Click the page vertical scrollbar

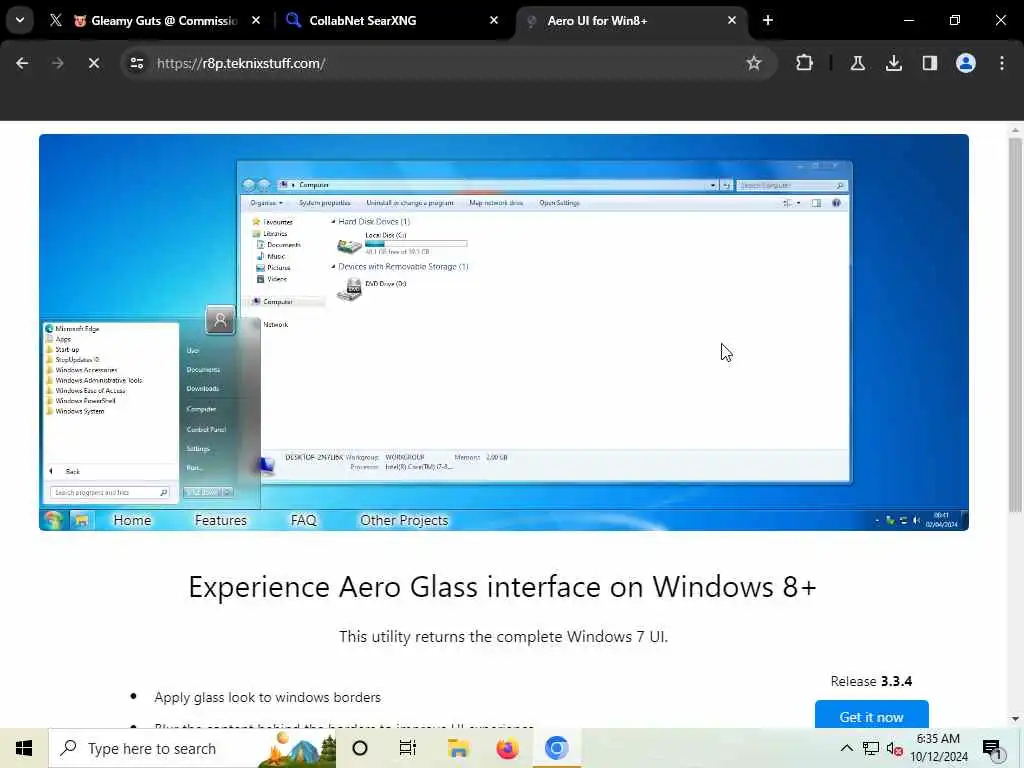click(x=1015, y=325)
